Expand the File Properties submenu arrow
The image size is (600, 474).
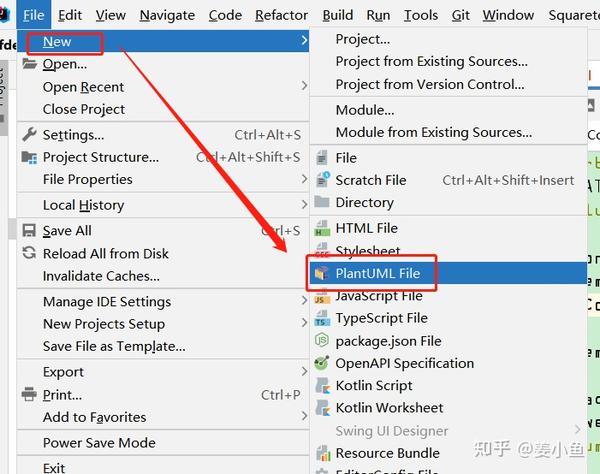tap(304, 179)
